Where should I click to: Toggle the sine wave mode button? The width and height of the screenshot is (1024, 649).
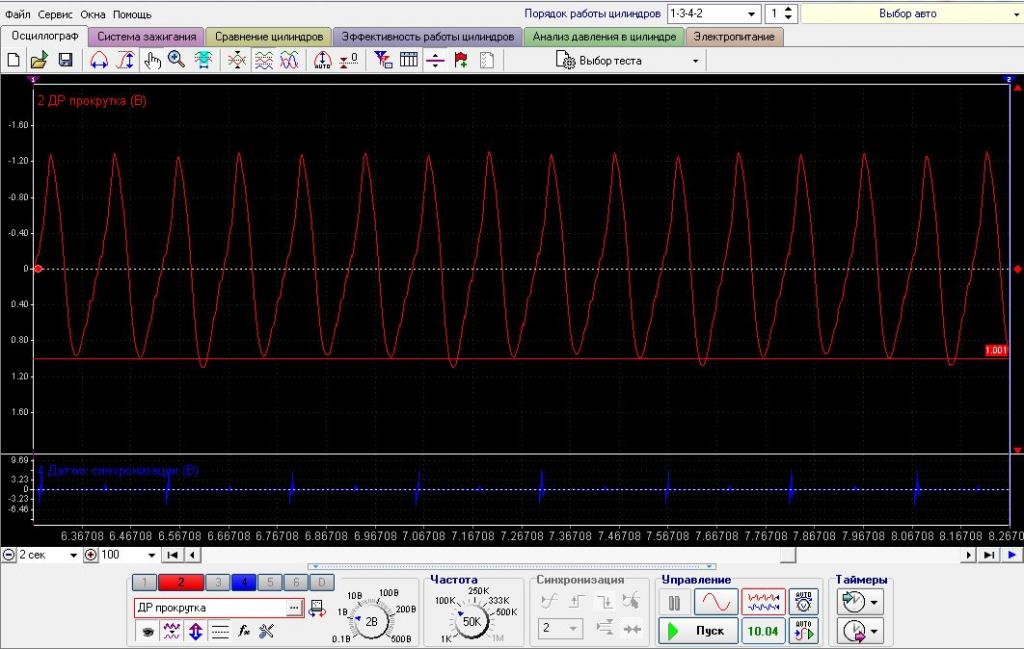pyautogui.click(x=716, y=602)
